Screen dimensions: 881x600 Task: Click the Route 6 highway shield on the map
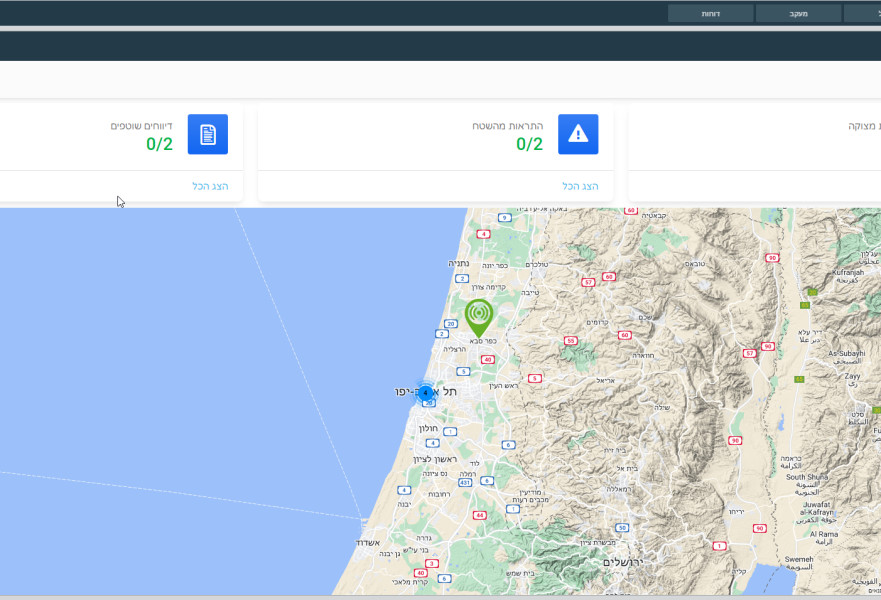pyautogui.click(x=507, y=443)
